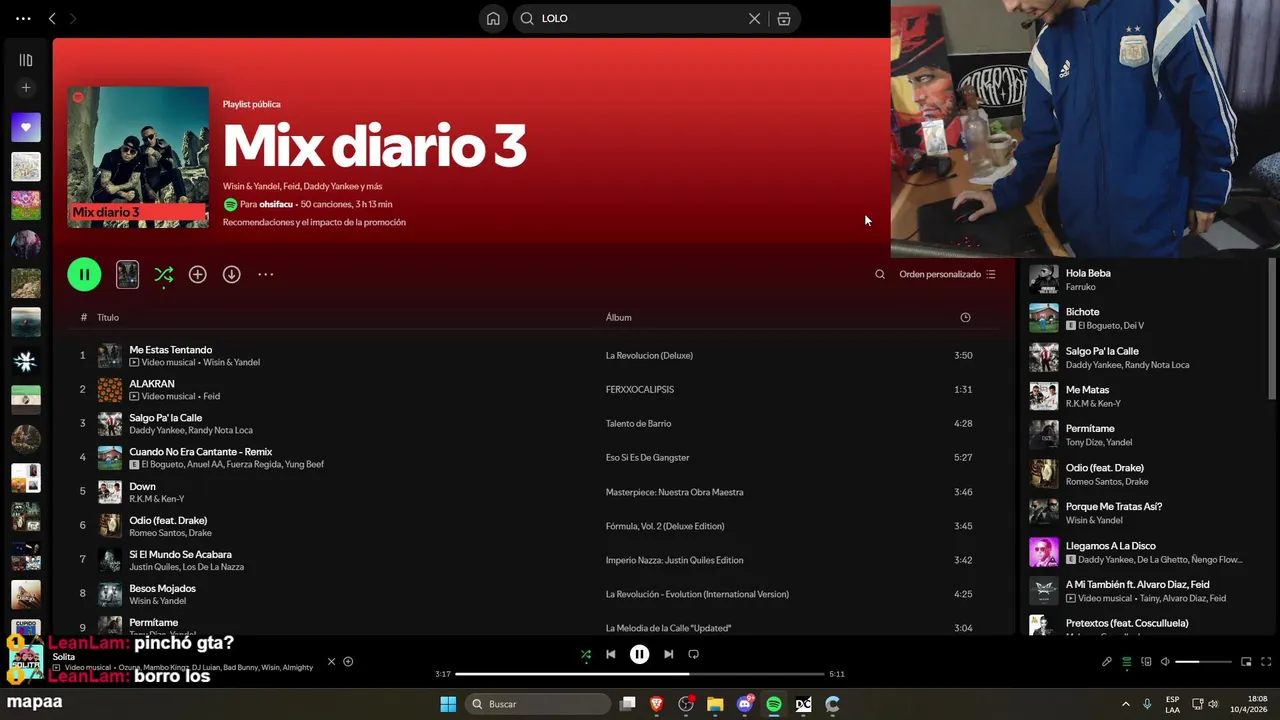Open Eso Si Es De Gangster album

pos(647,457)
